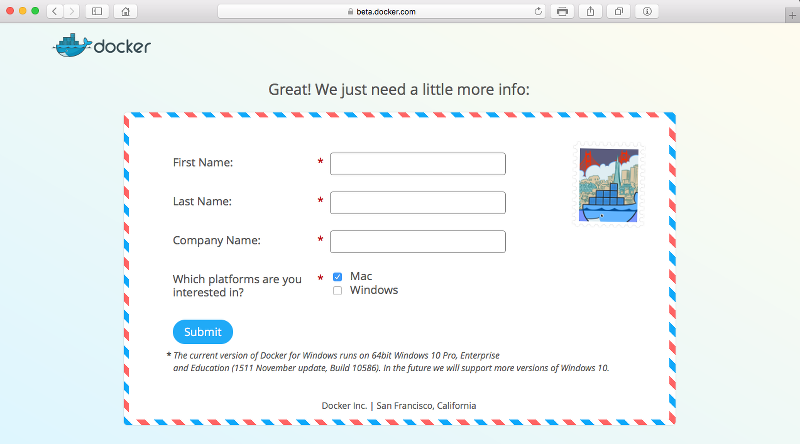Show all tabs overview icon
This screenshot has width=800, height=444.
click(x=618, y=11)
